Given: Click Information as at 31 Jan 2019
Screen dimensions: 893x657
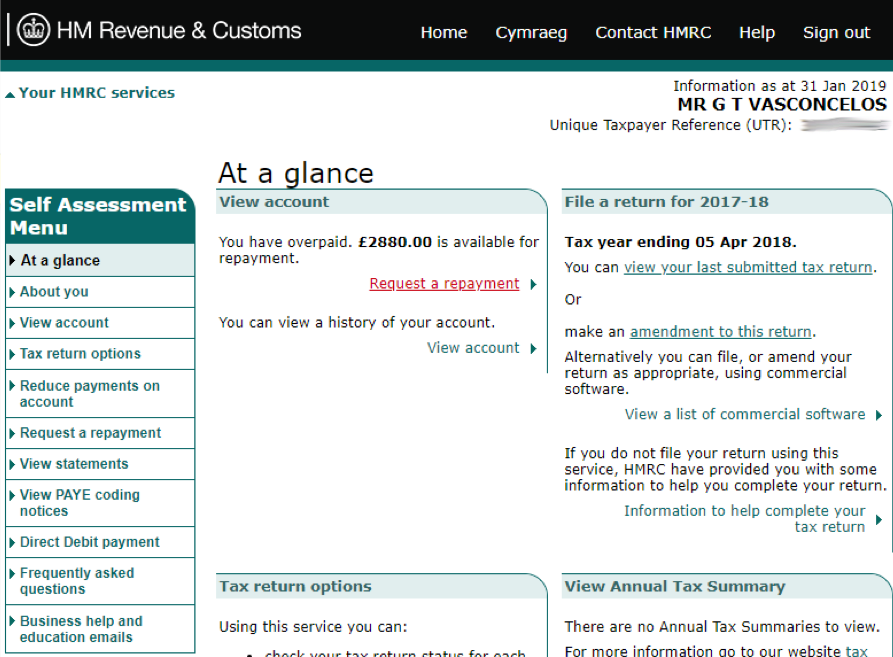Looking at the screenshot, I should click(779, 86).
